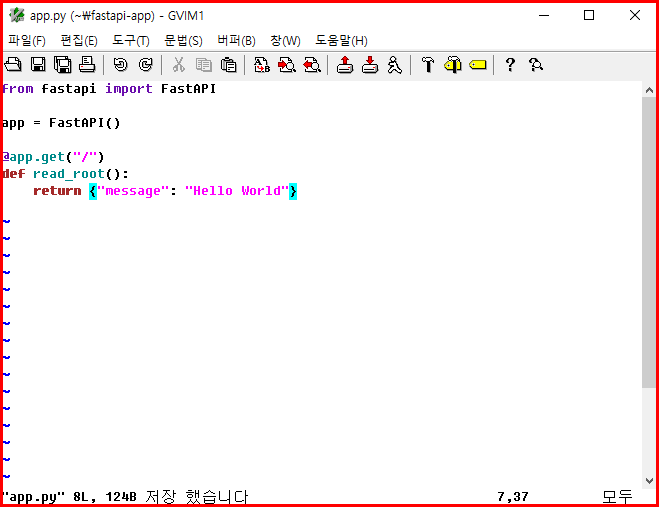Click the GVim application icon in title bar
659x507 pixels.
point(17,16)
